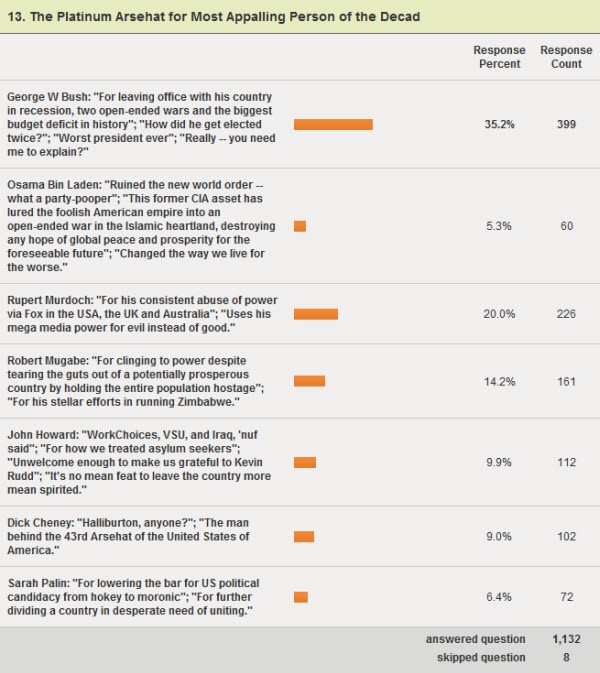Click the Osama Bin Laden response bar
The height and width of the screenshot is (673, 600).
[300, 226]
